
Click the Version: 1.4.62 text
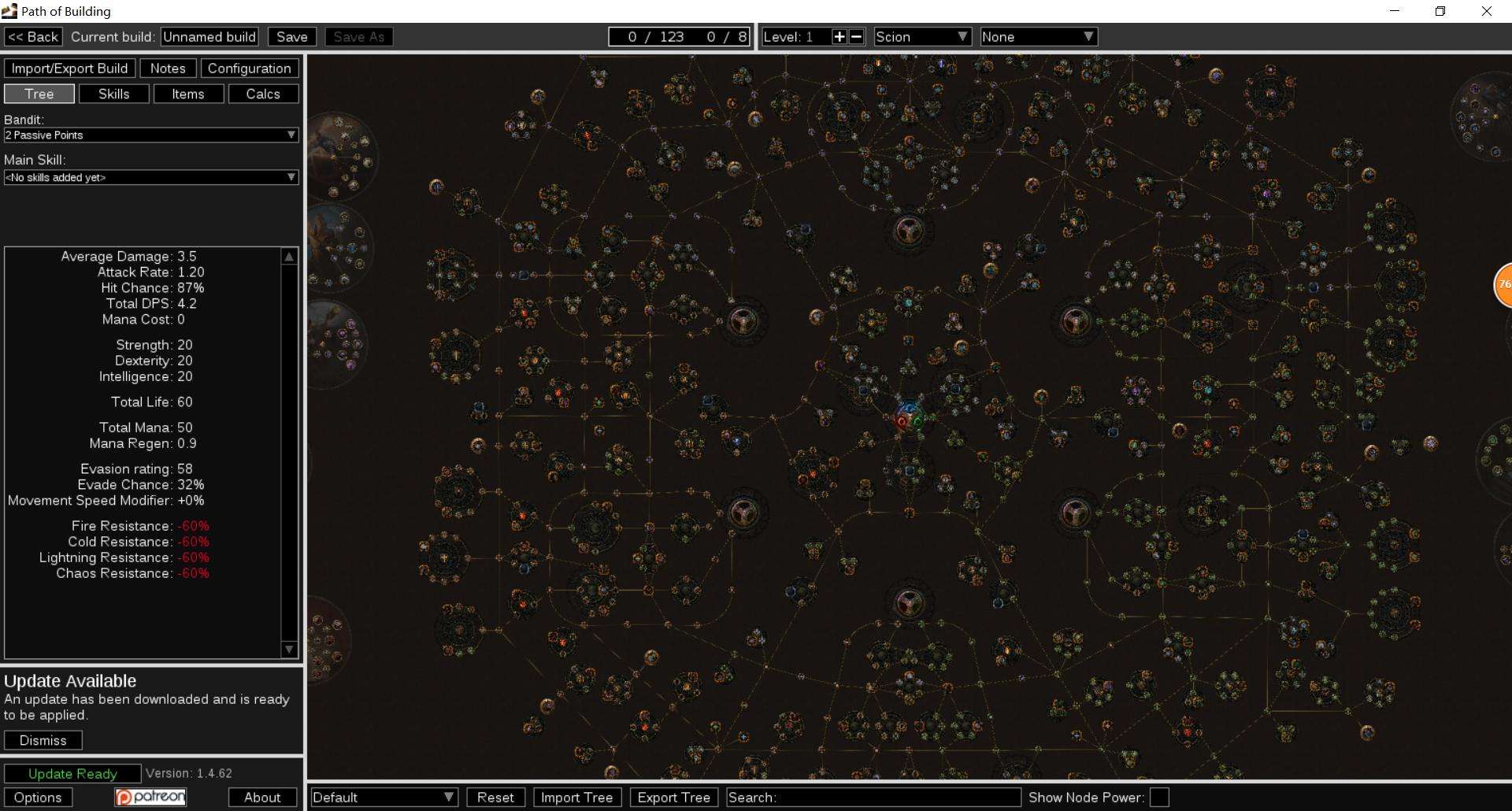(x=189, y=774)
